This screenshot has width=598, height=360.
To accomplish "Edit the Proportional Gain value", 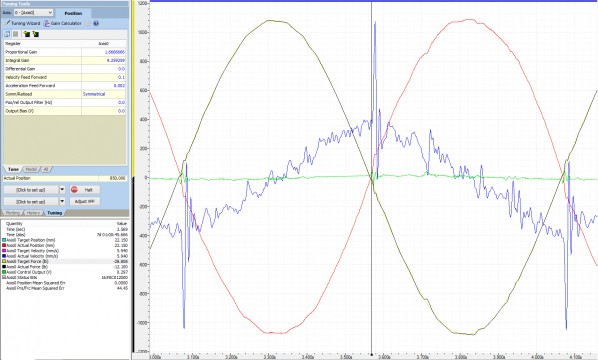I will tap(104, 52).
